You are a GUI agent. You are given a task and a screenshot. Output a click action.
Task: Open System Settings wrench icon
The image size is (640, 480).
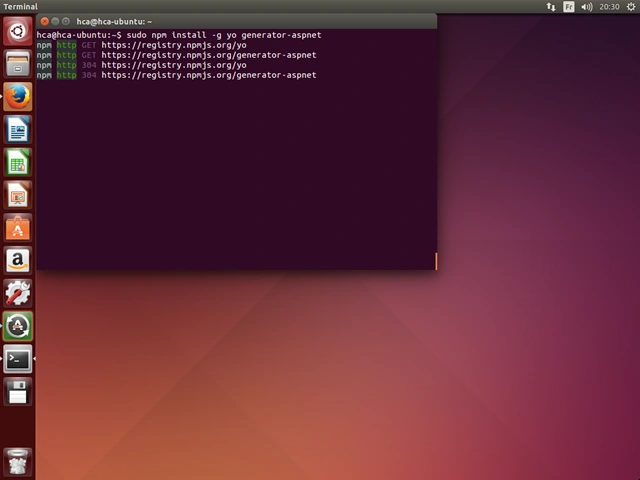pyautogui.click(x=18, y=293)
